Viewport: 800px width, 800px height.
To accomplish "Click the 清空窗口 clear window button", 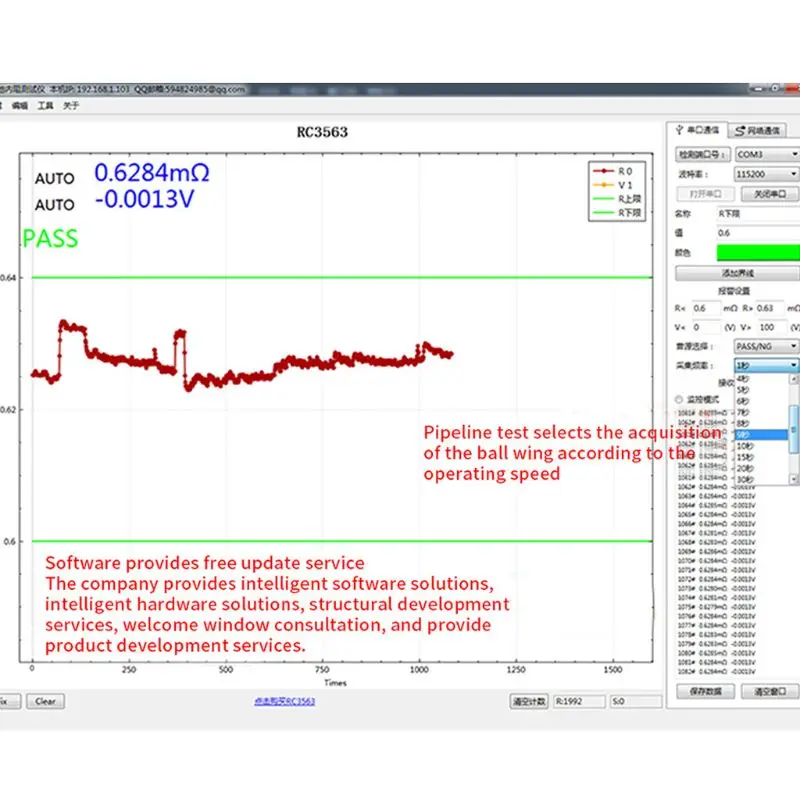I will tap(770, 691).
